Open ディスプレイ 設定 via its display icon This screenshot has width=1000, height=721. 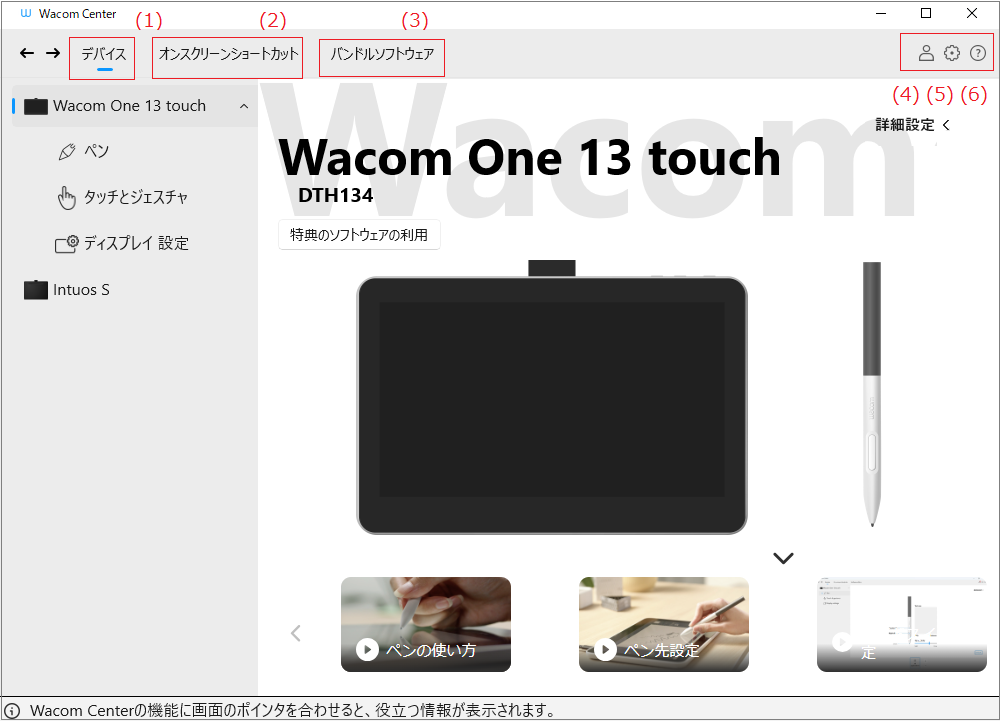pyautogui.click(x=68, y=243)
